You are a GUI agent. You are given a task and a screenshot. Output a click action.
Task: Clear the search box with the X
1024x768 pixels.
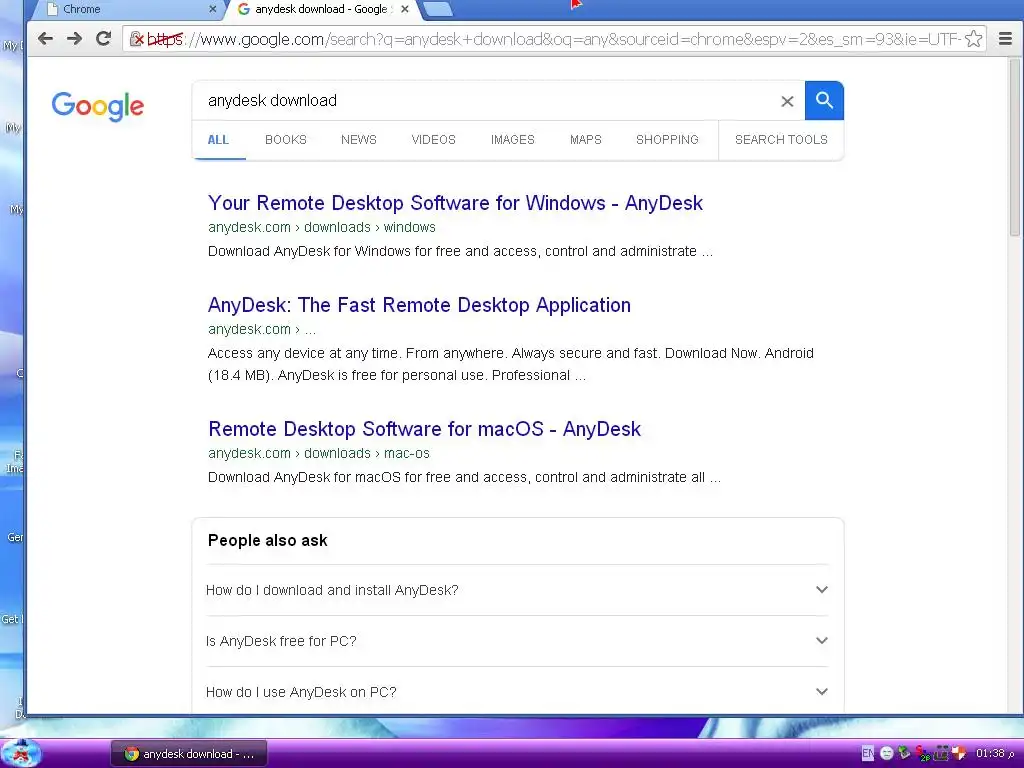click(x=787, y=101)
